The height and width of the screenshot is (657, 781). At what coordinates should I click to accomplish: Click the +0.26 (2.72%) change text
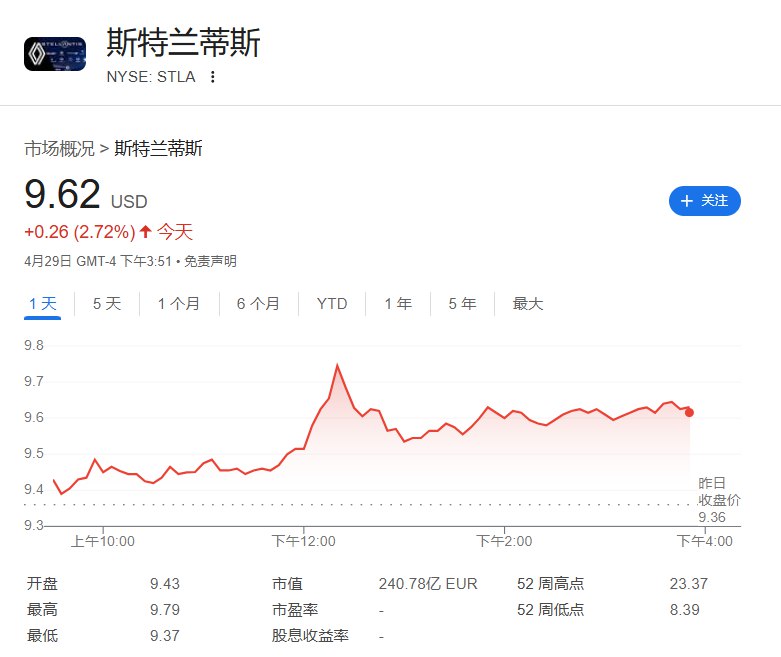point(80,232)
